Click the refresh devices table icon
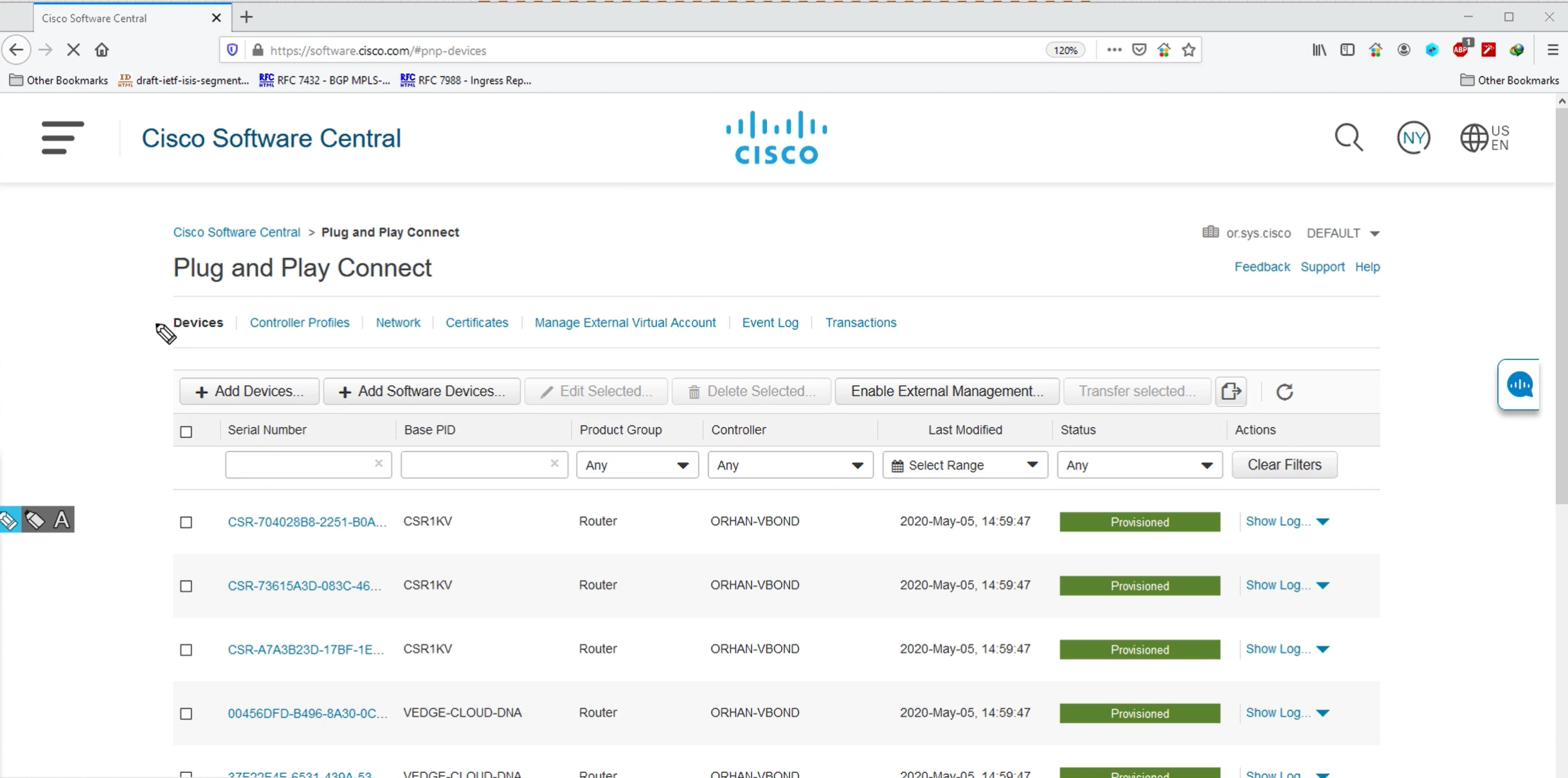1568x778 pixels. (1284, 392)
